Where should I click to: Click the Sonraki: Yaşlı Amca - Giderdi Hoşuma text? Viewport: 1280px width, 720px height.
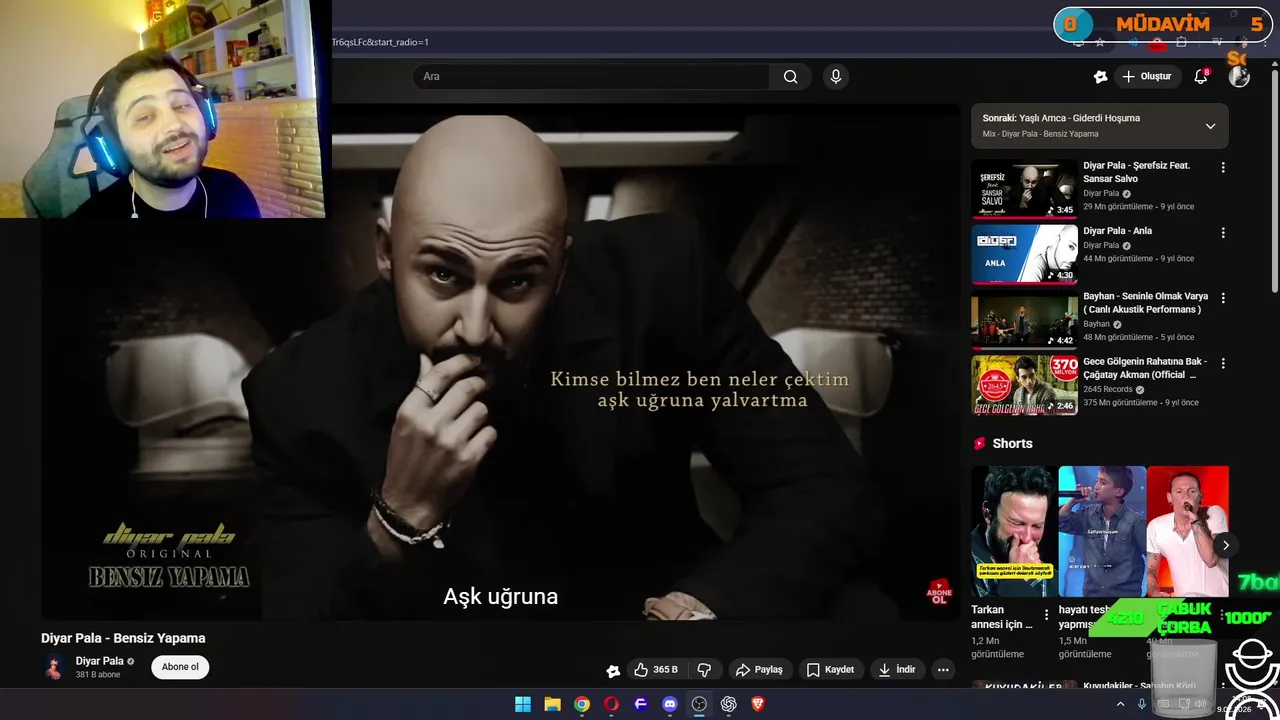pos(1061,118)
